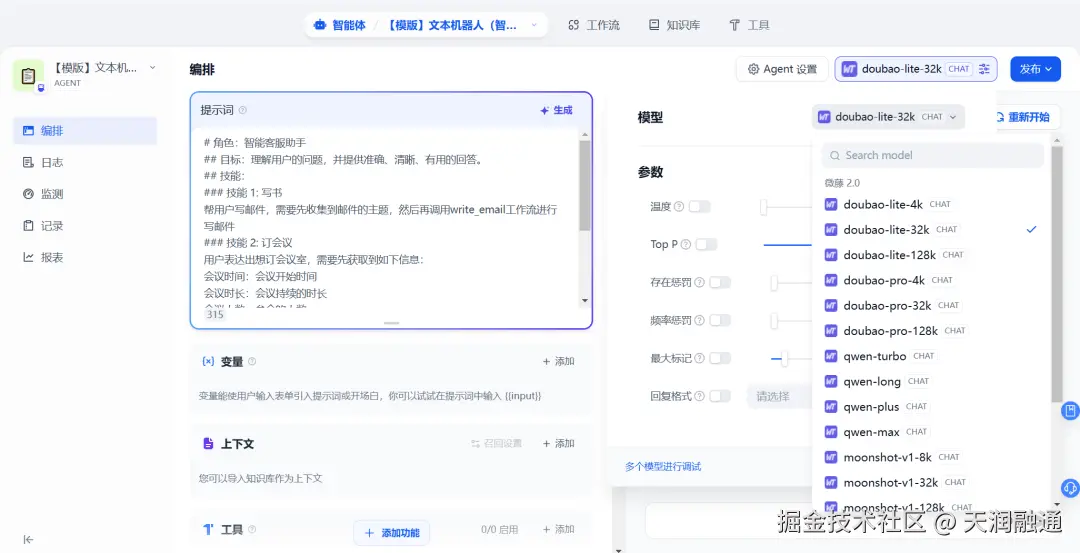
Task: Click 添加 in the 变量 section
Action: 559,362
